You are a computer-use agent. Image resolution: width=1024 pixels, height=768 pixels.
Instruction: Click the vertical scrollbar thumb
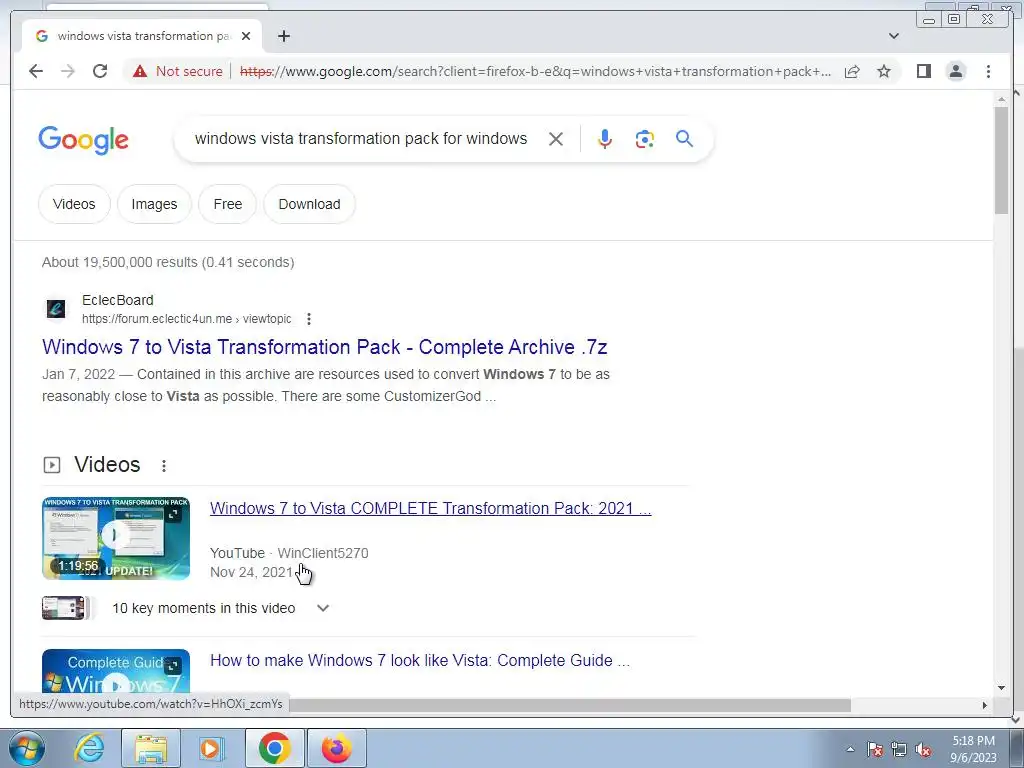pyautogui.click(x=1001, y=159)
